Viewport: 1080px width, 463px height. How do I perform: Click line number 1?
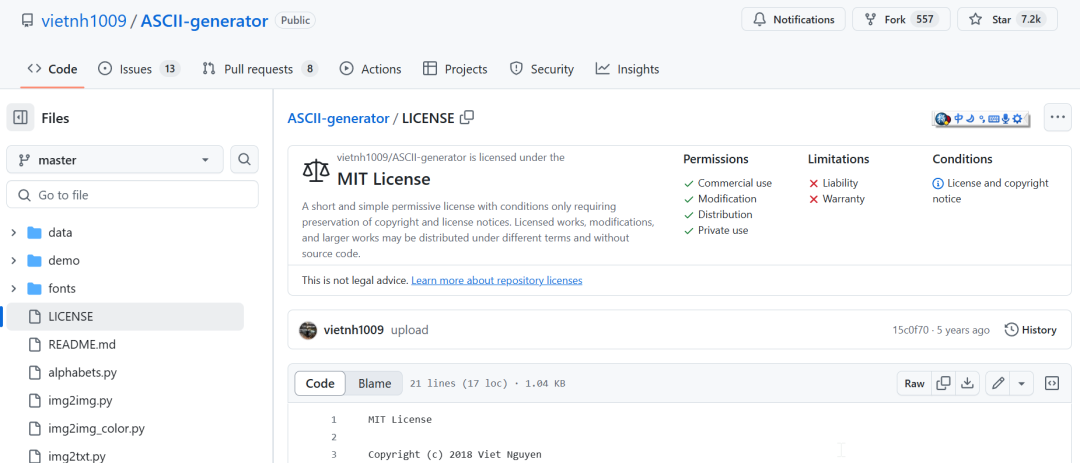[x=333, y=419]
